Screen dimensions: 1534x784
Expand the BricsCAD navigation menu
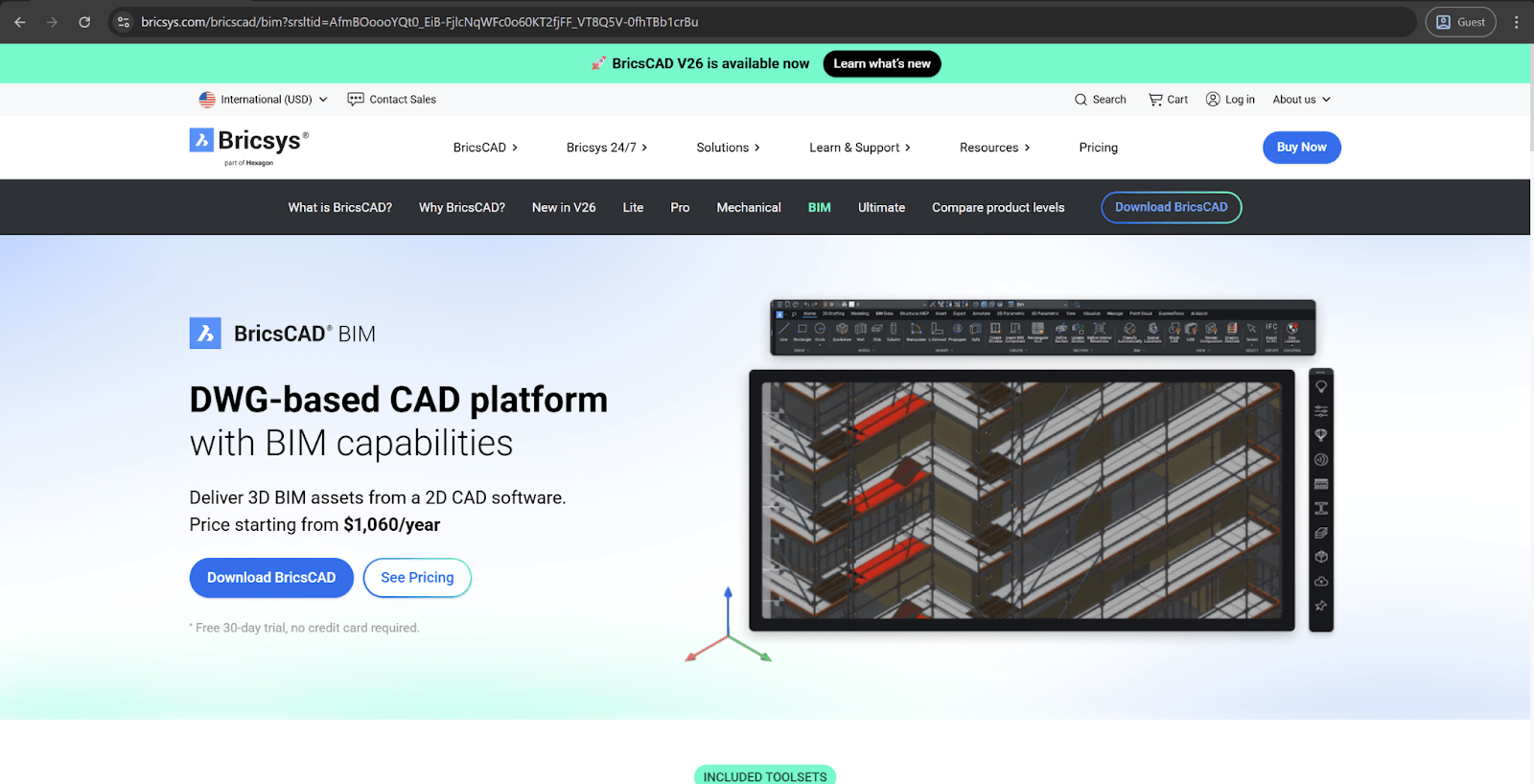(x=485, y=148)
